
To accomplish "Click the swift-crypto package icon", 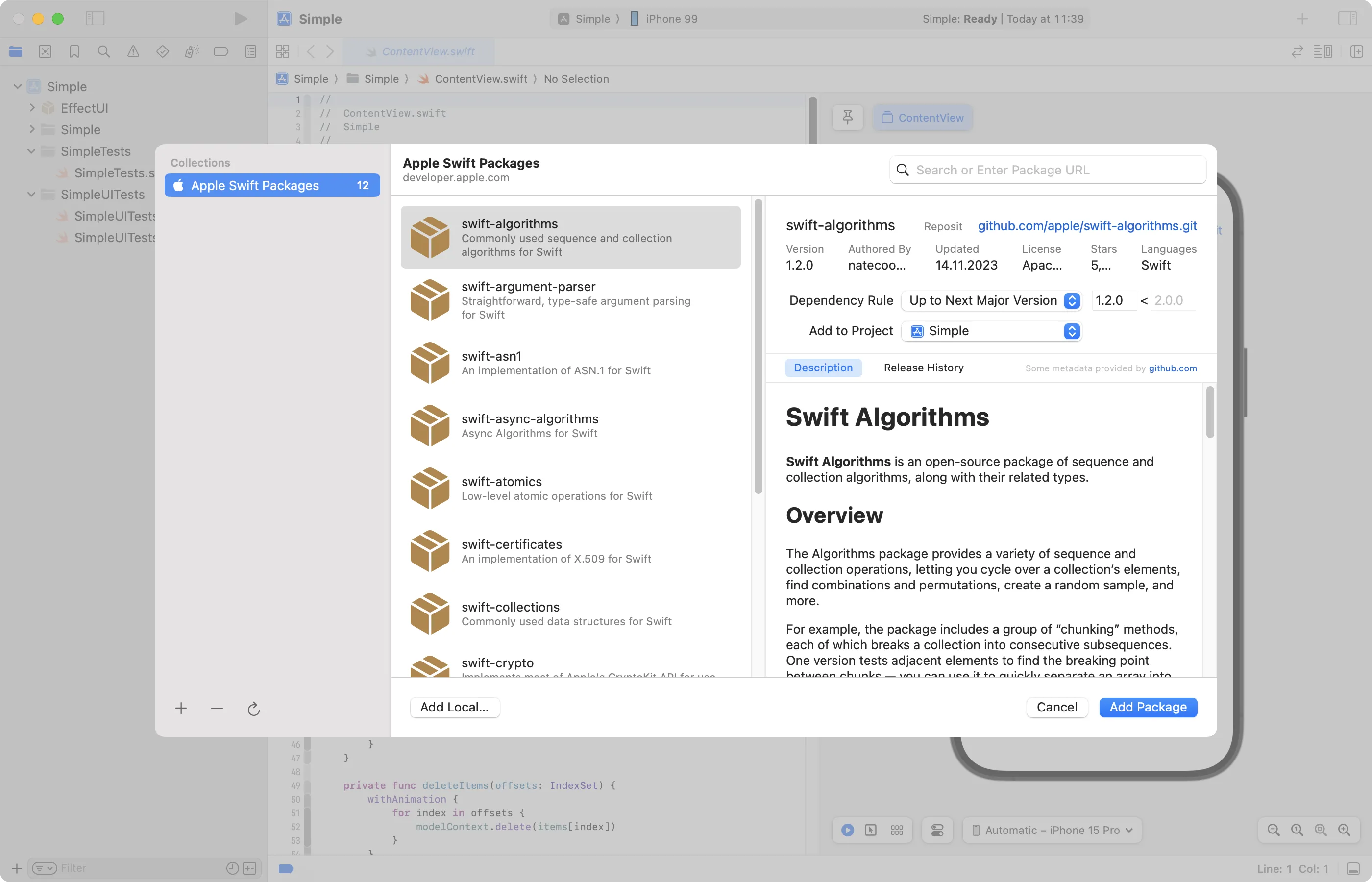I will click(x=429, y=664).
